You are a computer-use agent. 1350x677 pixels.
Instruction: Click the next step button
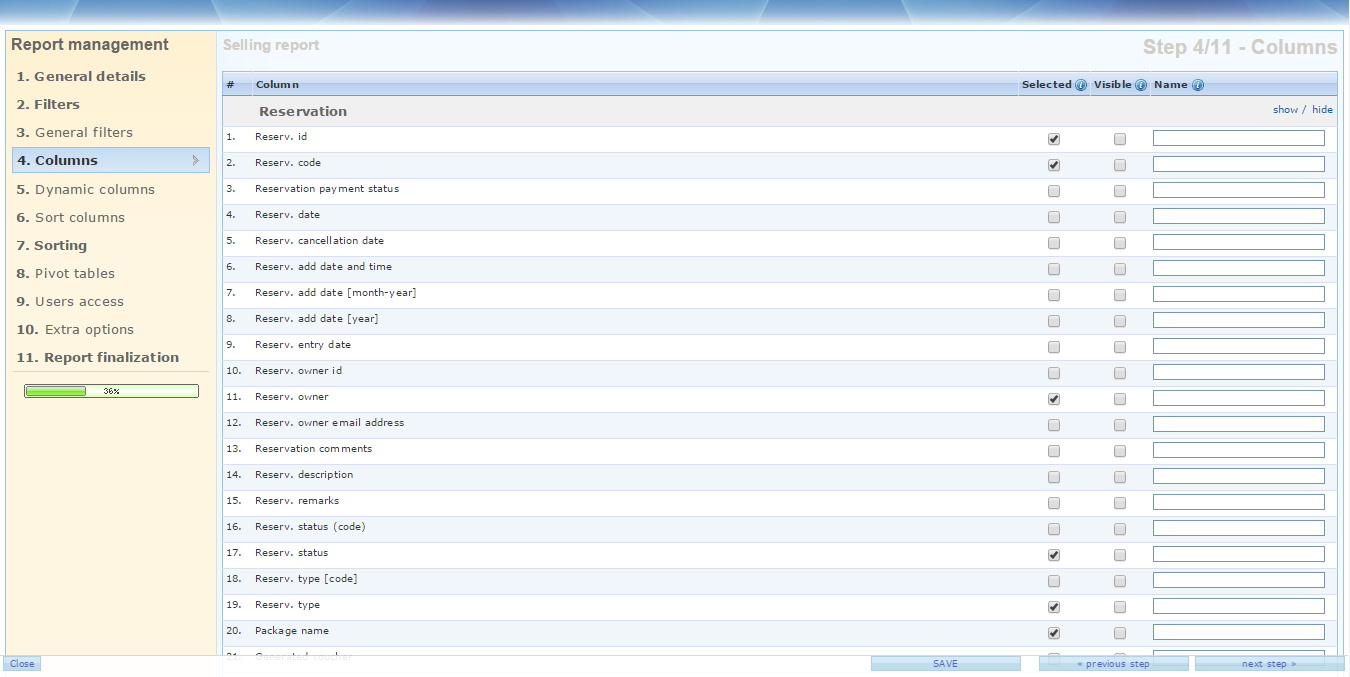point(1269,664)
